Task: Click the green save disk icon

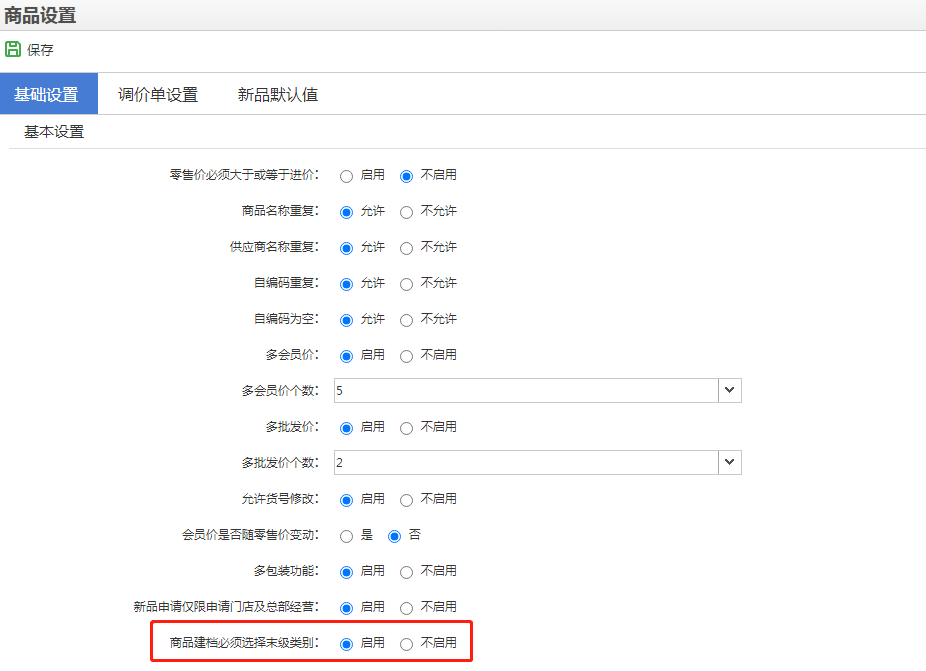Action: pyautogui.click(x=13, y=49)
